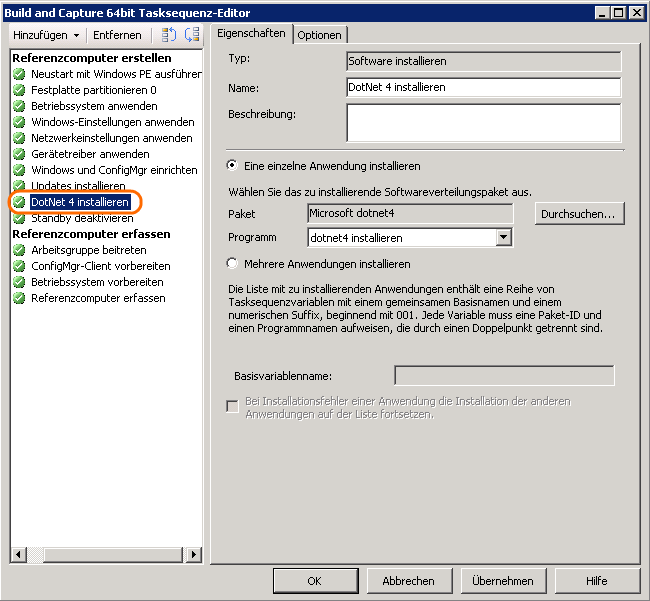This screenshot has height=601, width=650.
Task: Click green check icon beside Betriebssystem anwenden
Action: 19,106
